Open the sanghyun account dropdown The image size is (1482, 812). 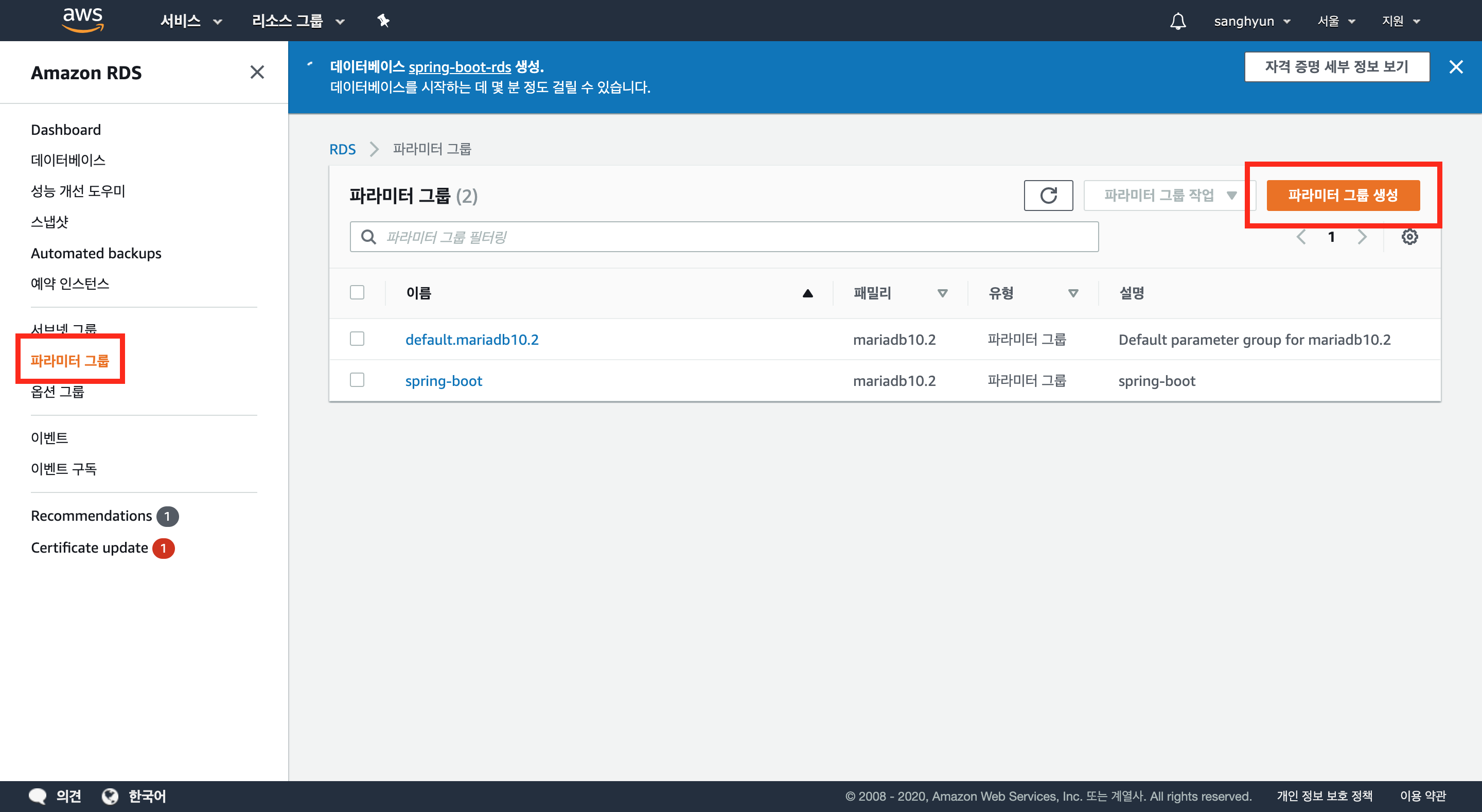click(1251, 21)
